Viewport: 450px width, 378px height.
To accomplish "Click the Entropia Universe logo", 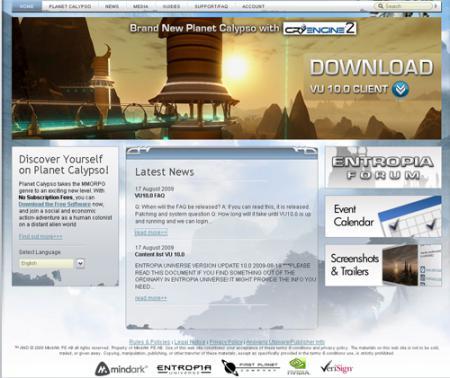I will coord(184,369).
